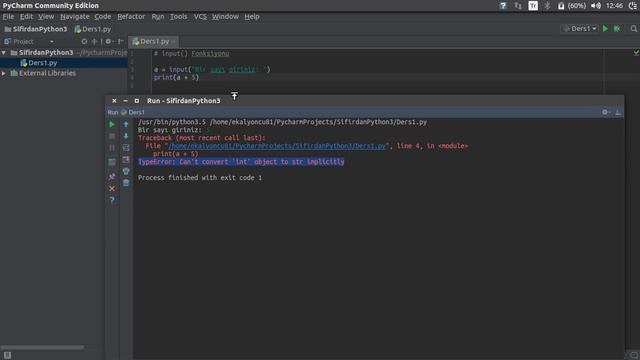Screen dimensions: 640x360
Task: Hide the Run panel with the hide icon
Action: pyautogui.click(x=618, y=112)
